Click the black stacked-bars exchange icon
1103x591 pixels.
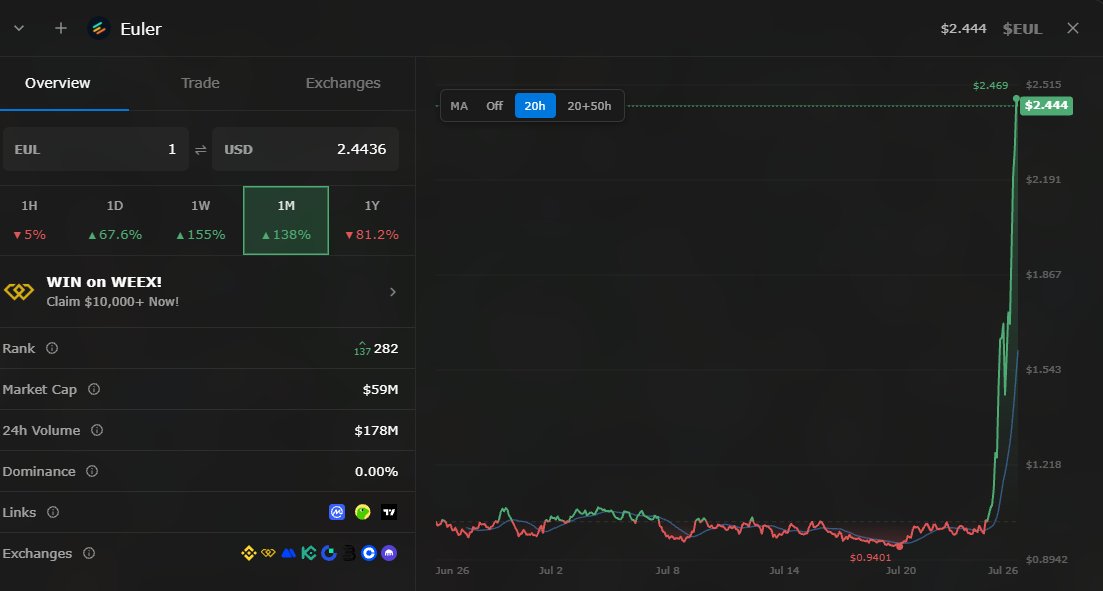pos(349,553)
